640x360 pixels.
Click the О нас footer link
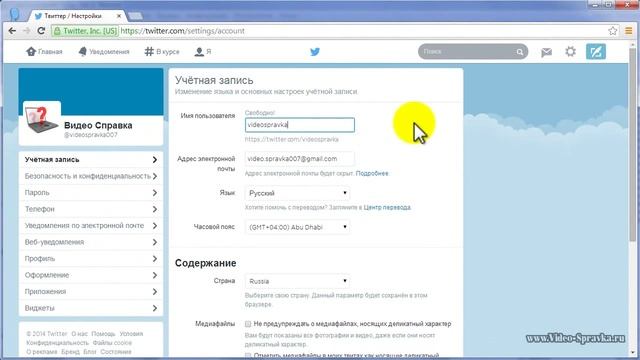(79, 334)
